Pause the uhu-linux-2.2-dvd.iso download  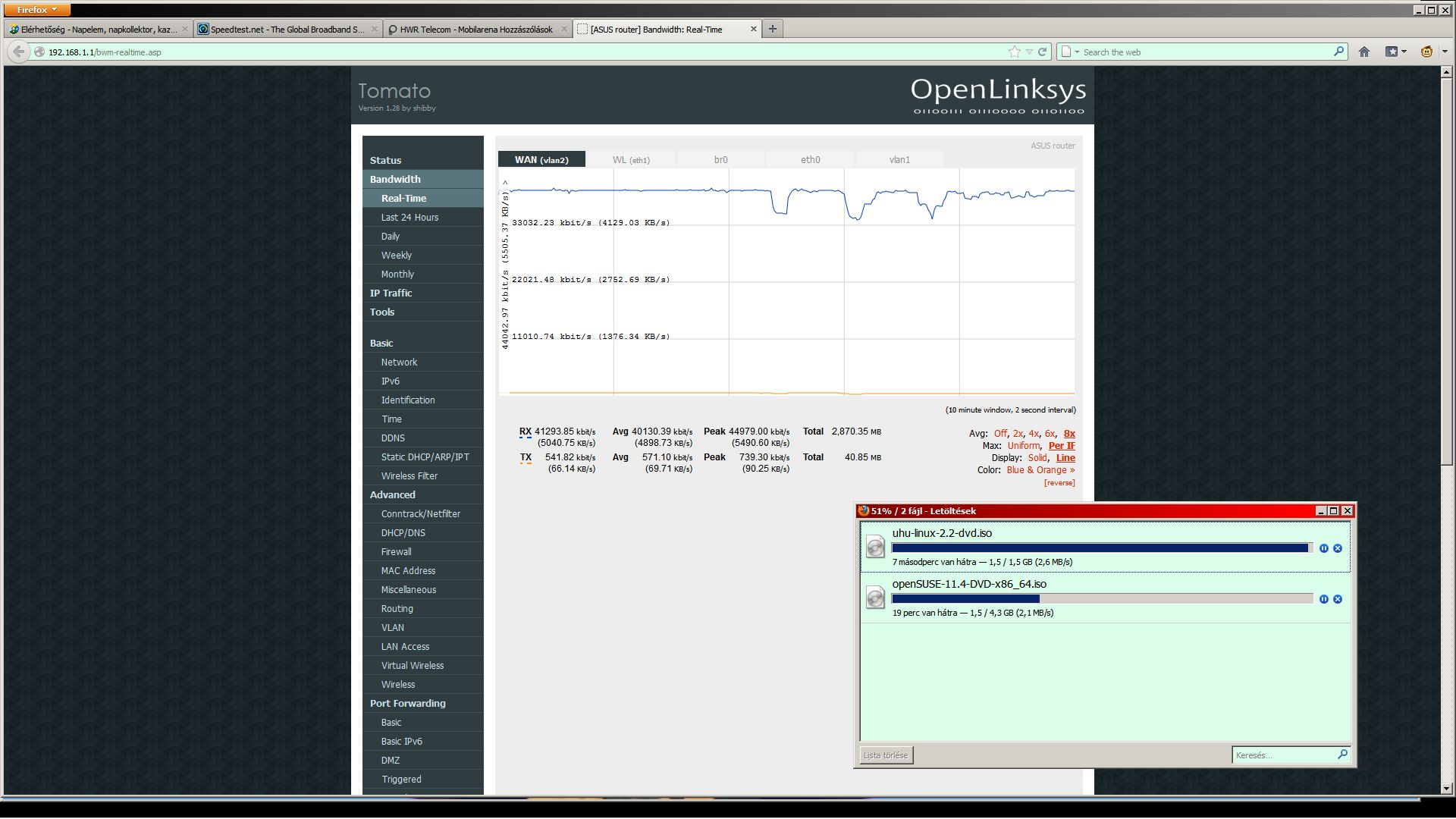[1324, 548]
